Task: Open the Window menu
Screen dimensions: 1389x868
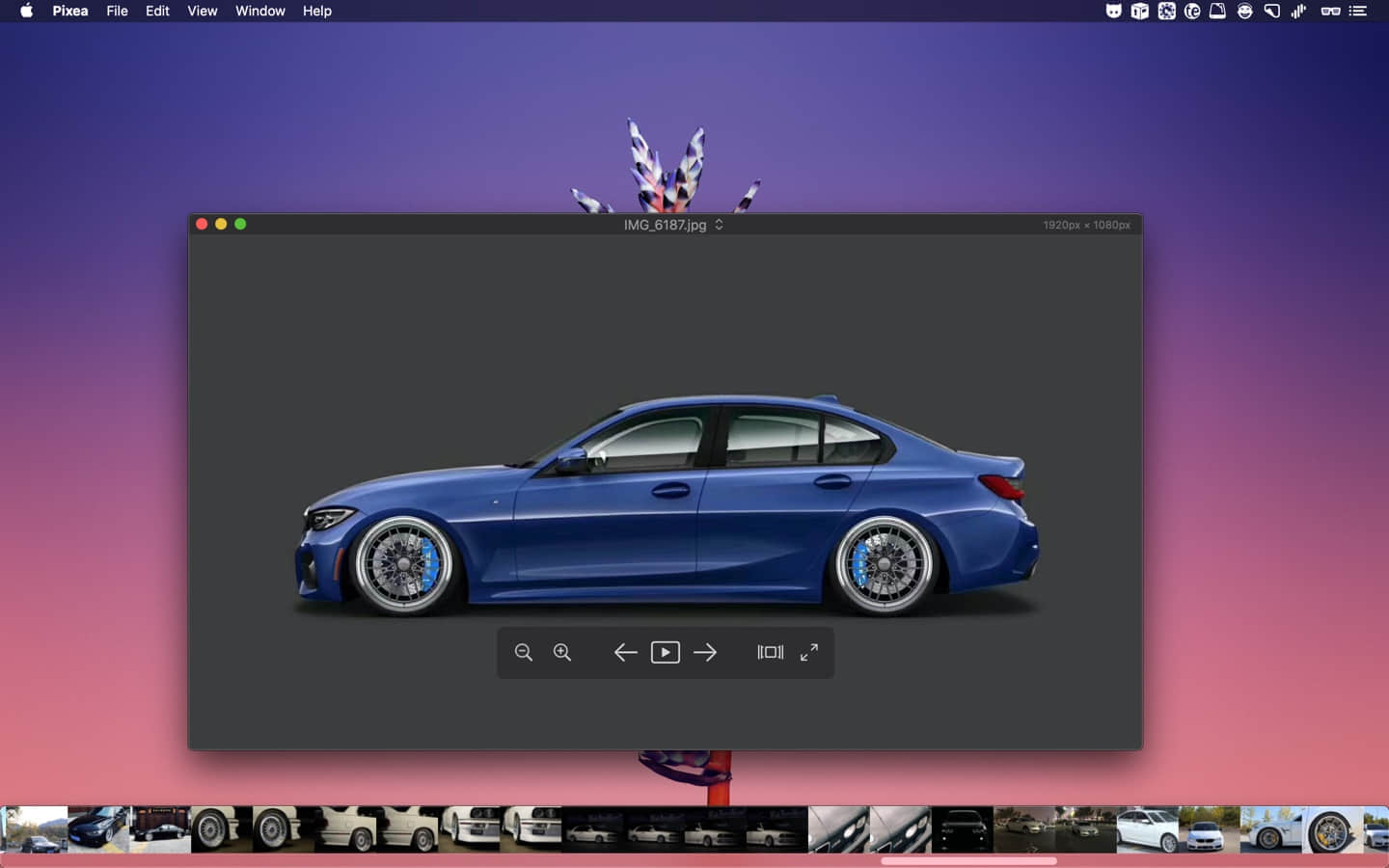Action: click(x=260, y=11)
